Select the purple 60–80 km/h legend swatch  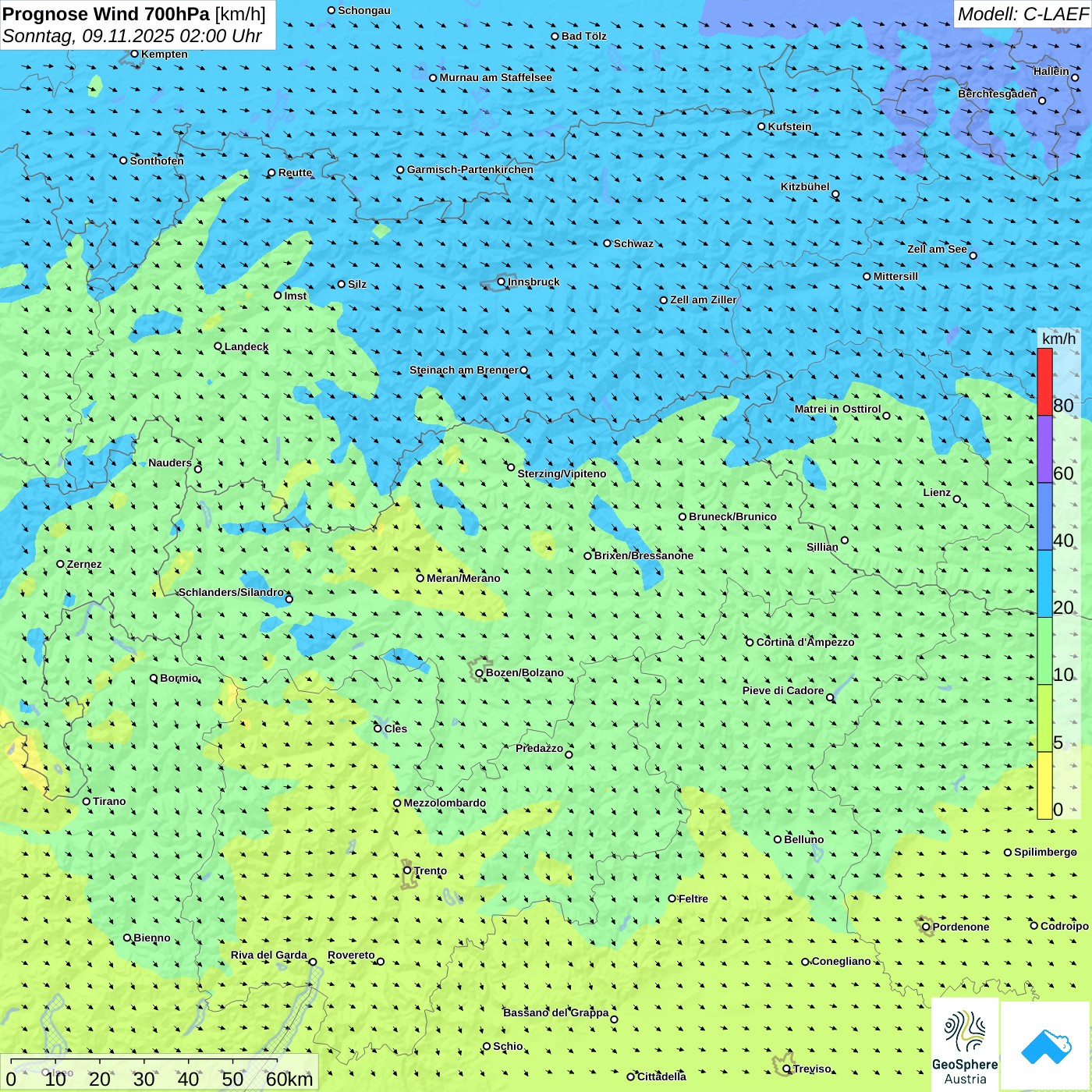[1044, 449]
